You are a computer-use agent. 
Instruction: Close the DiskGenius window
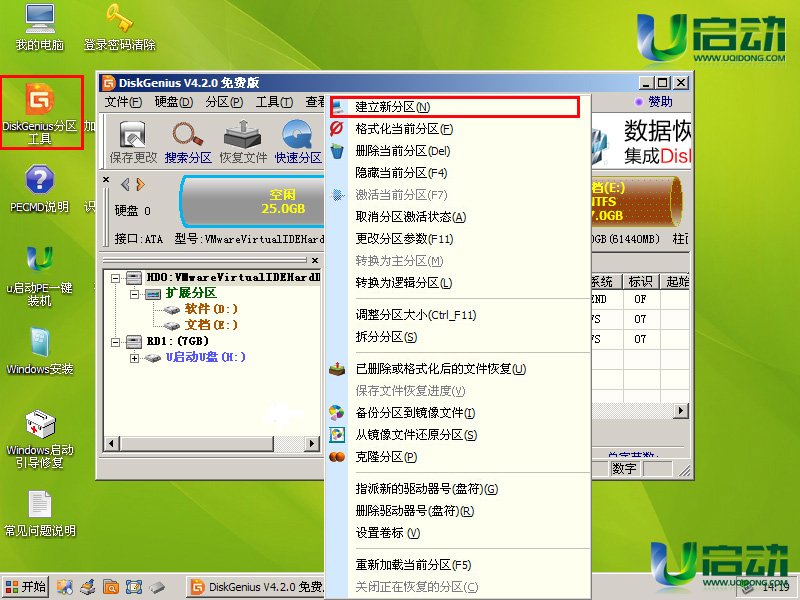click(681, 83)
